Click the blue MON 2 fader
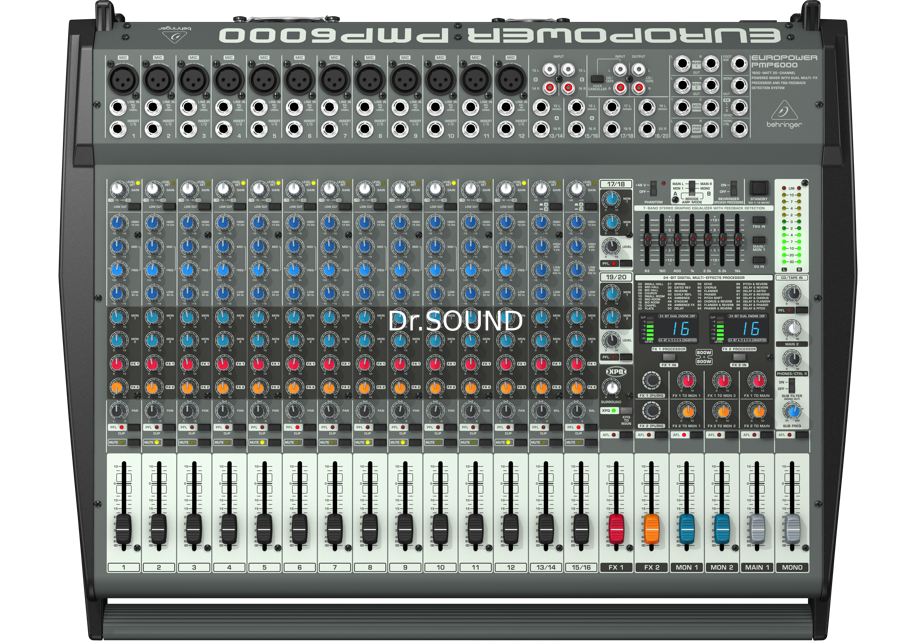 pos(721,529)
